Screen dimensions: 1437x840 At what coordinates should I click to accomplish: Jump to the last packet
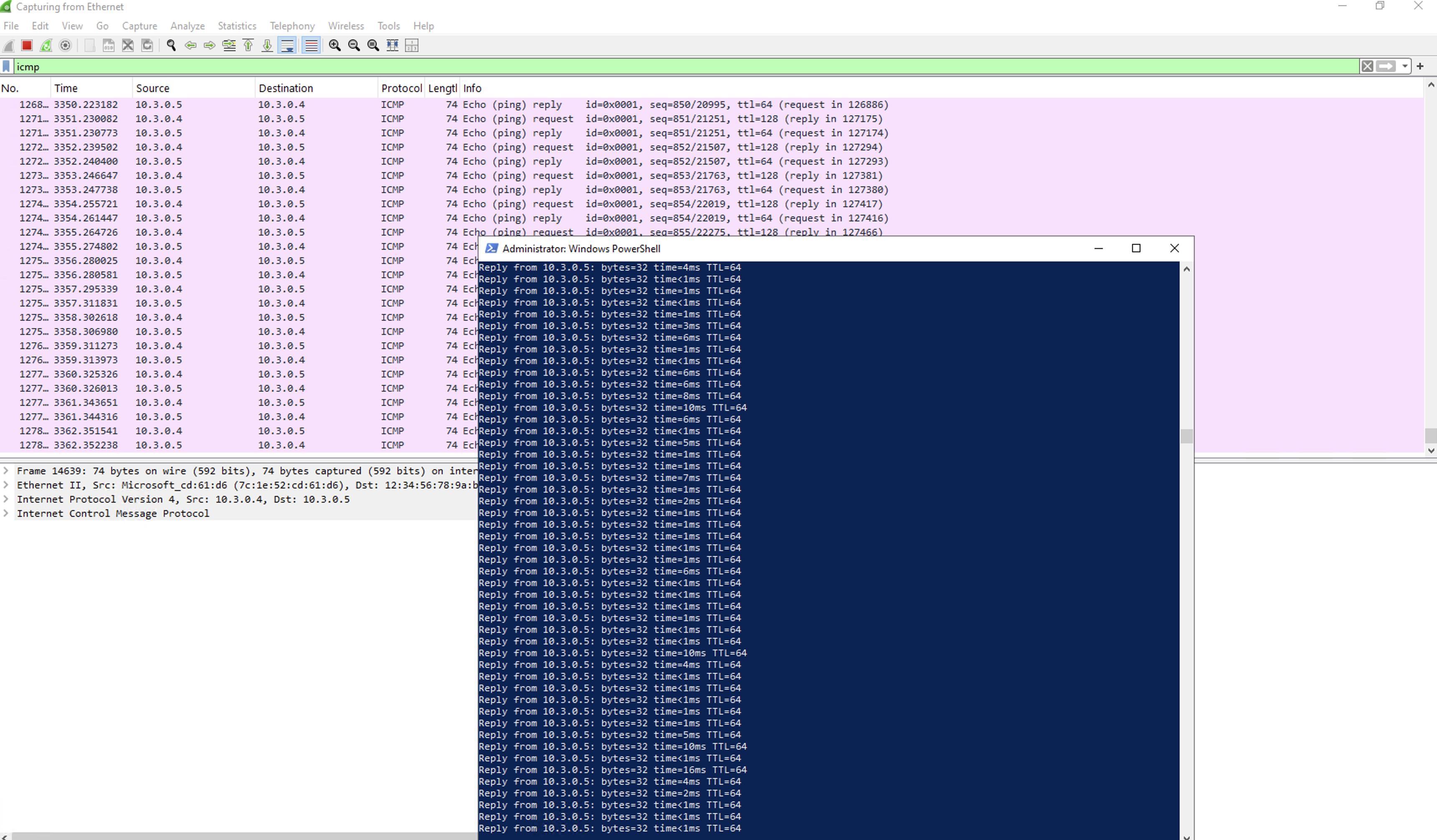pyautogui.click(x=267, y=46)
